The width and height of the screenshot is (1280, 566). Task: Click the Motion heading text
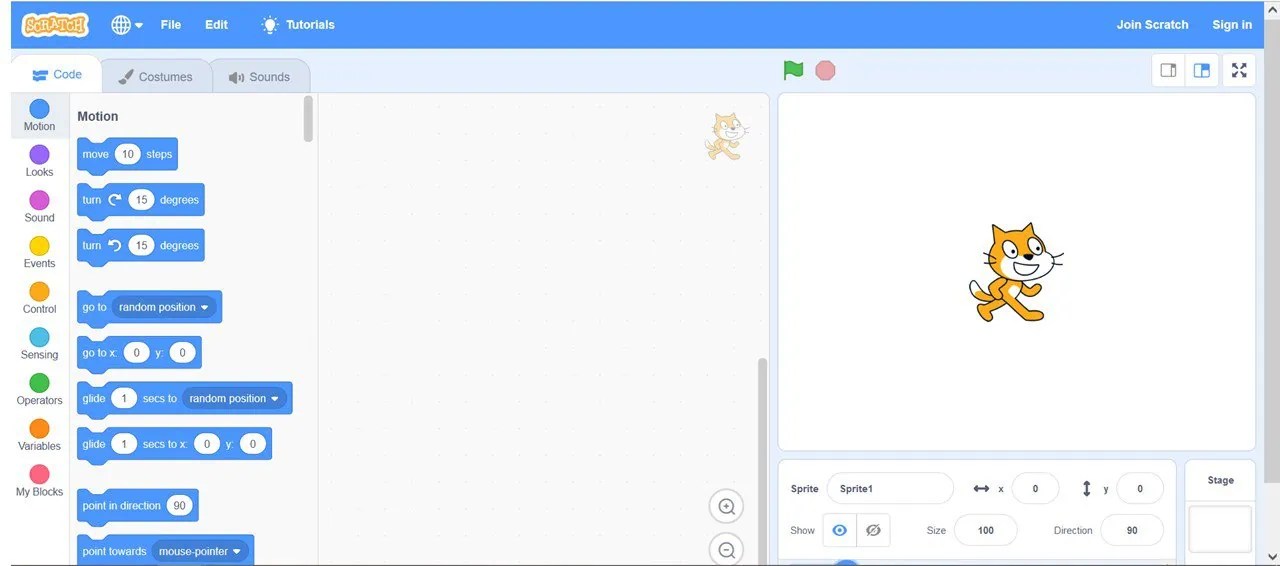pyautogui.click(x=98, y=117)
